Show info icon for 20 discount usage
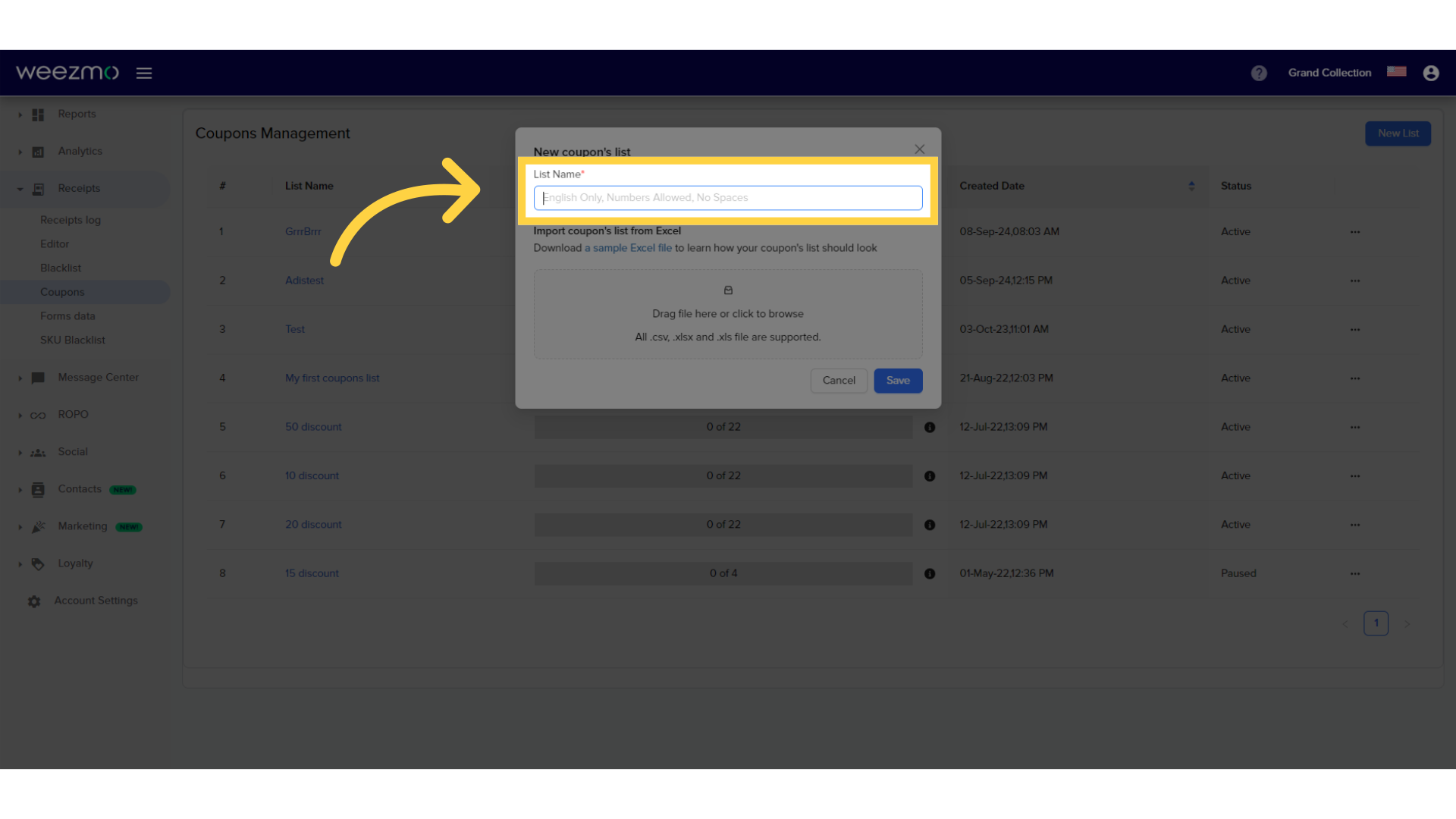Image resolution: width=1456 pixels, height=819 pixels. coord(930,525)
